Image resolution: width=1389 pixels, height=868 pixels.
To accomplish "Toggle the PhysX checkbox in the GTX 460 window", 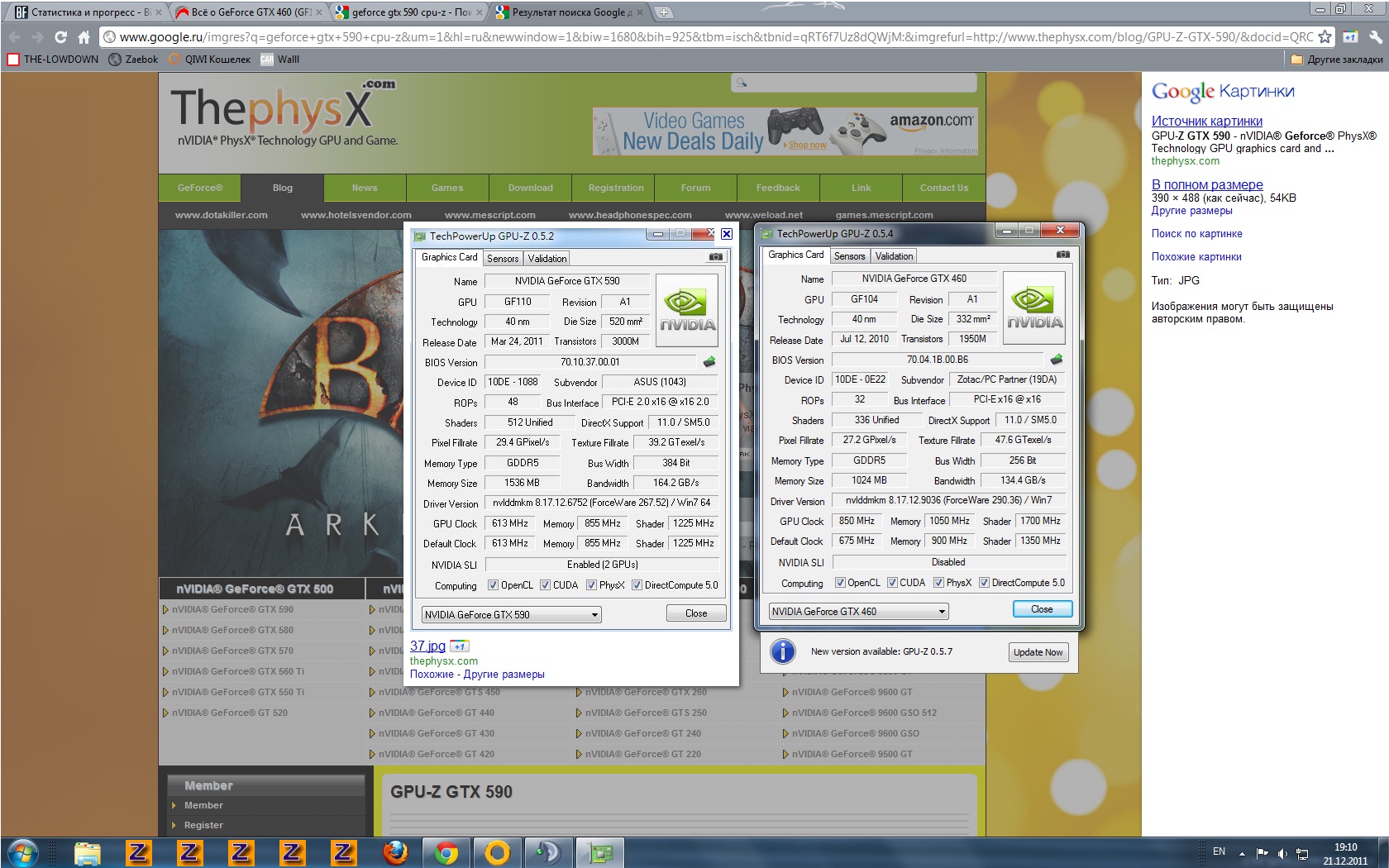I will point(938,583).
